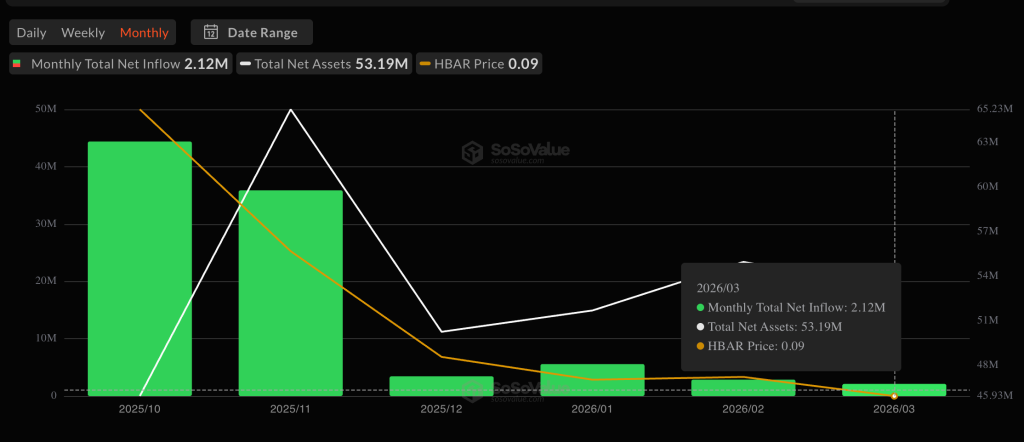Click the 2025/11 green inflow bar

(x=291, y=293)
